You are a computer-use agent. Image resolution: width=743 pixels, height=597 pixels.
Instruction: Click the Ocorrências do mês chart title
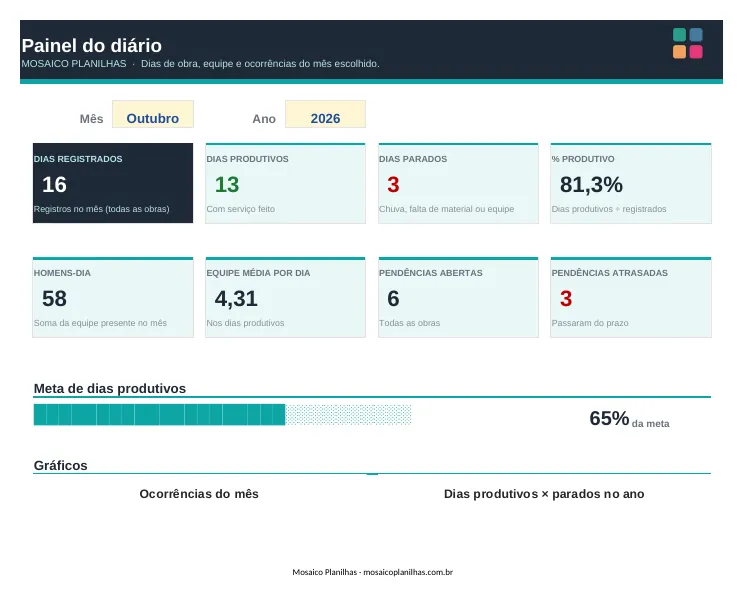199,494
